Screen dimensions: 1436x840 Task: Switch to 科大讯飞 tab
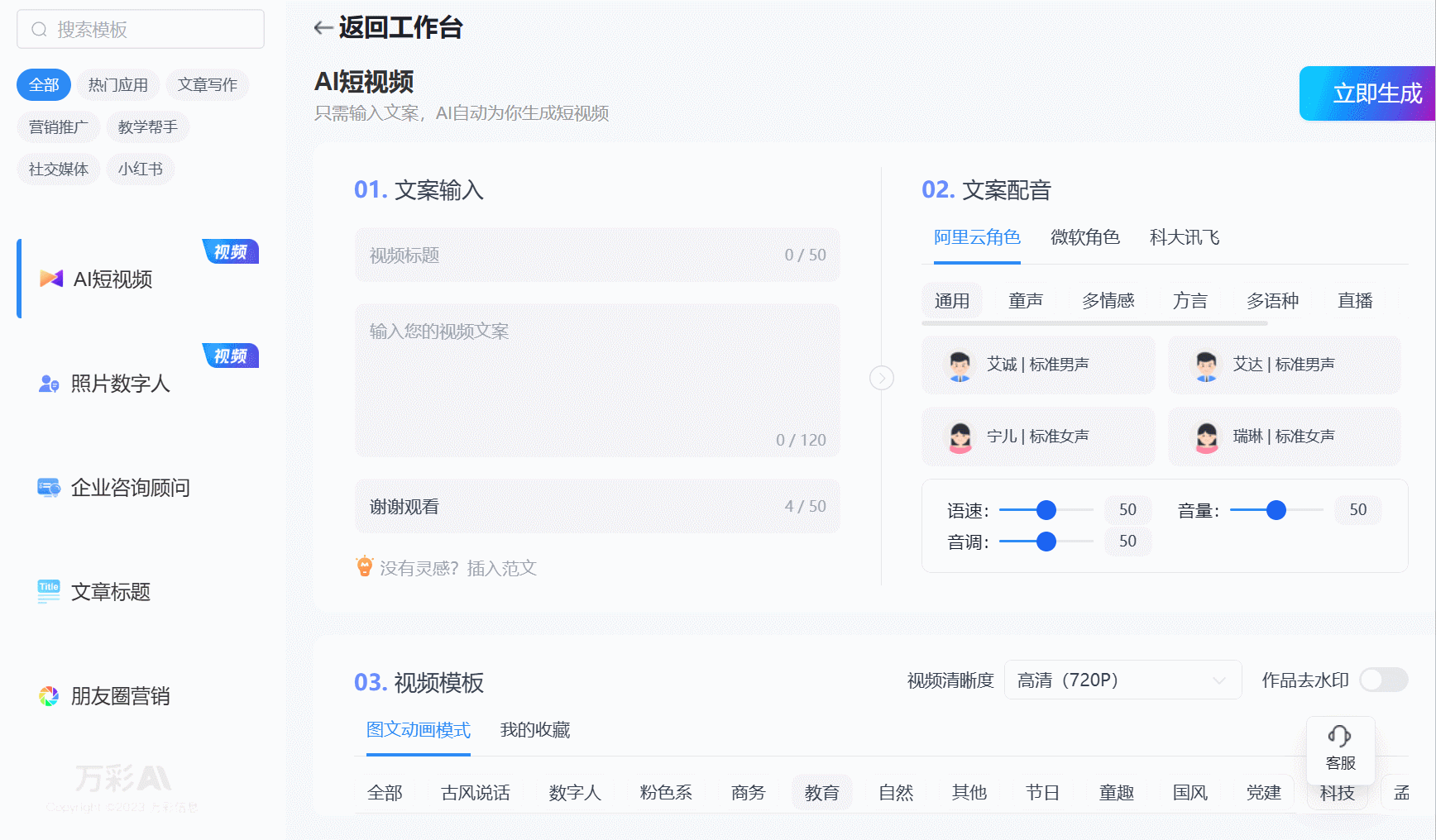(1184, 237)
